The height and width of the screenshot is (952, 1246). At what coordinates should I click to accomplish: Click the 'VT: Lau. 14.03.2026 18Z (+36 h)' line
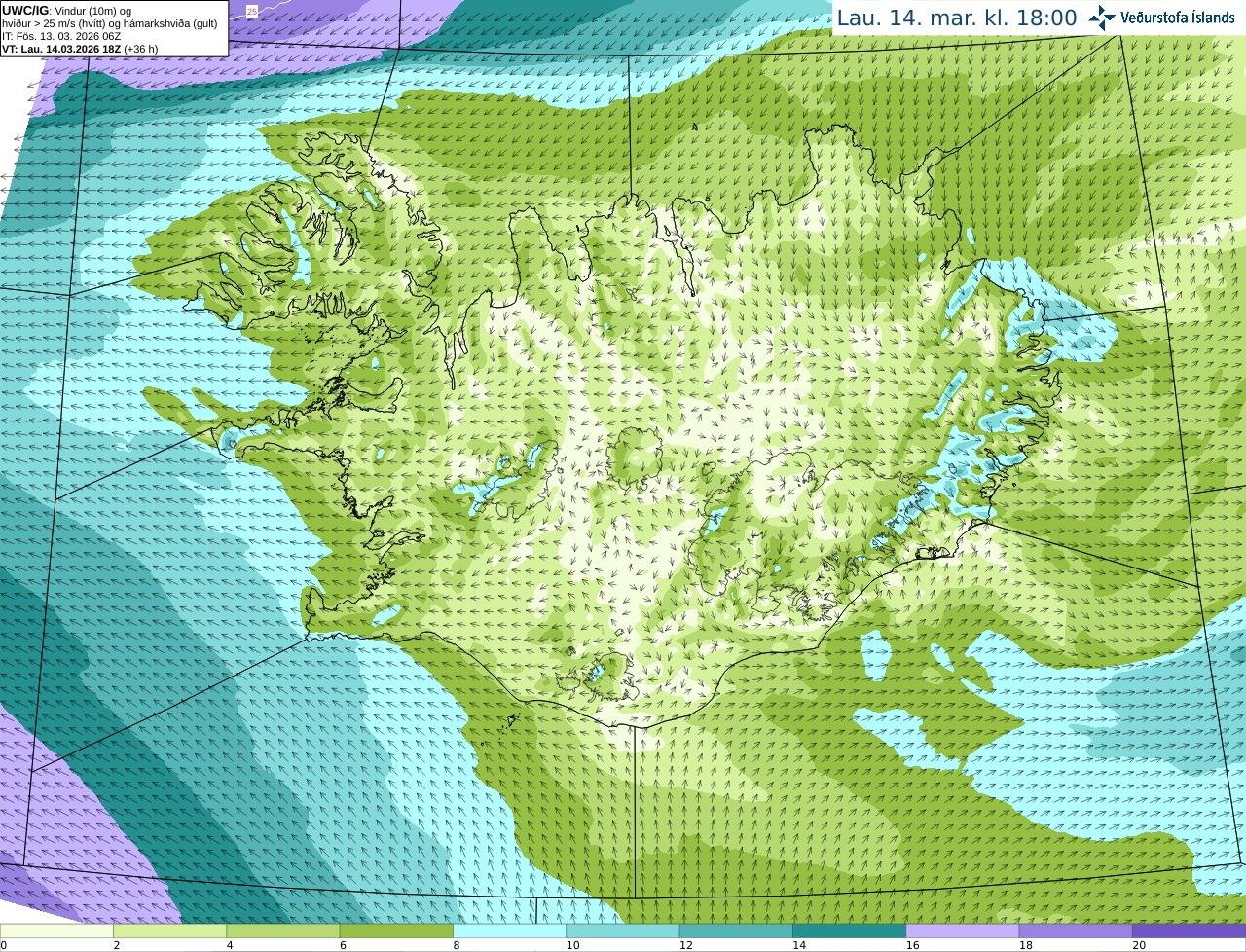pos(80,49)
